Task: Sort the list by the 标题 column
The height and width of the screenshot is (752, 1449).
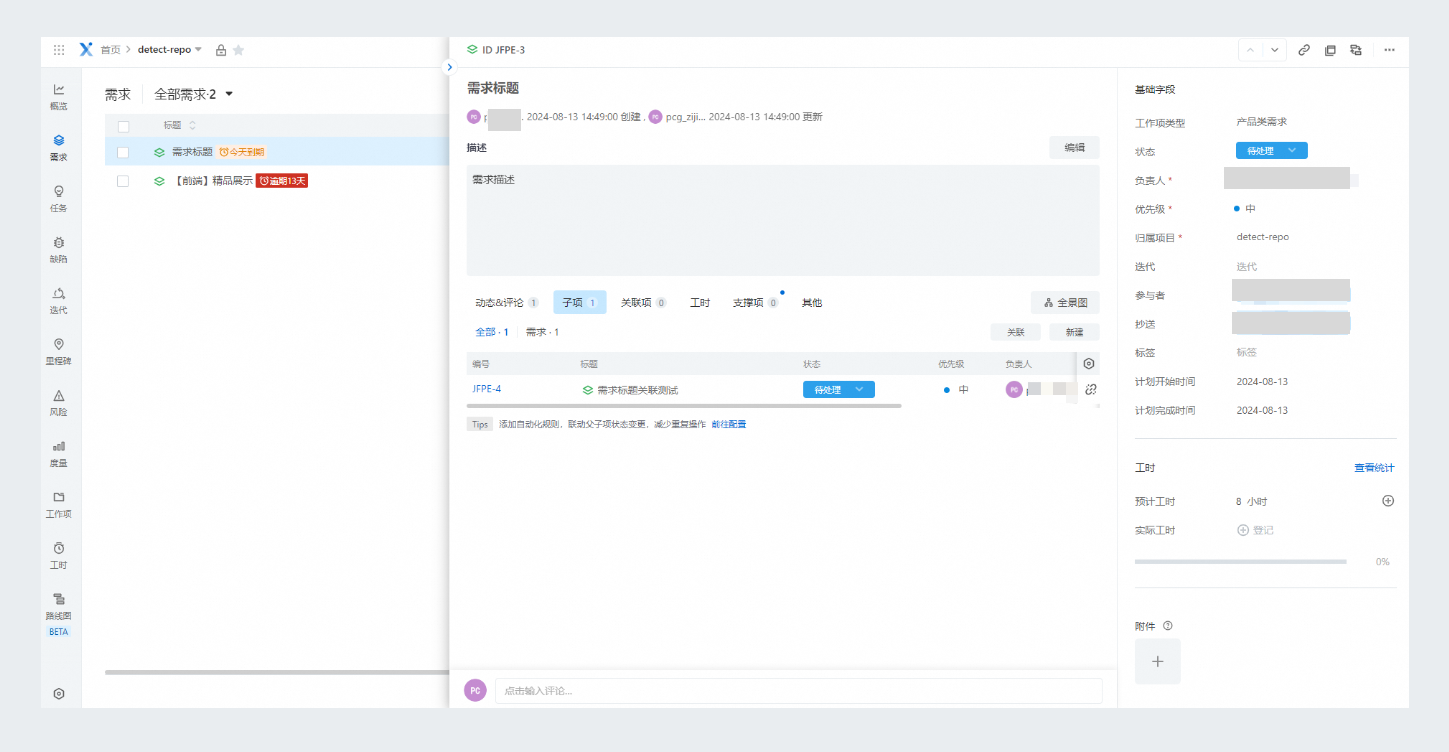Action: (180, 125)
